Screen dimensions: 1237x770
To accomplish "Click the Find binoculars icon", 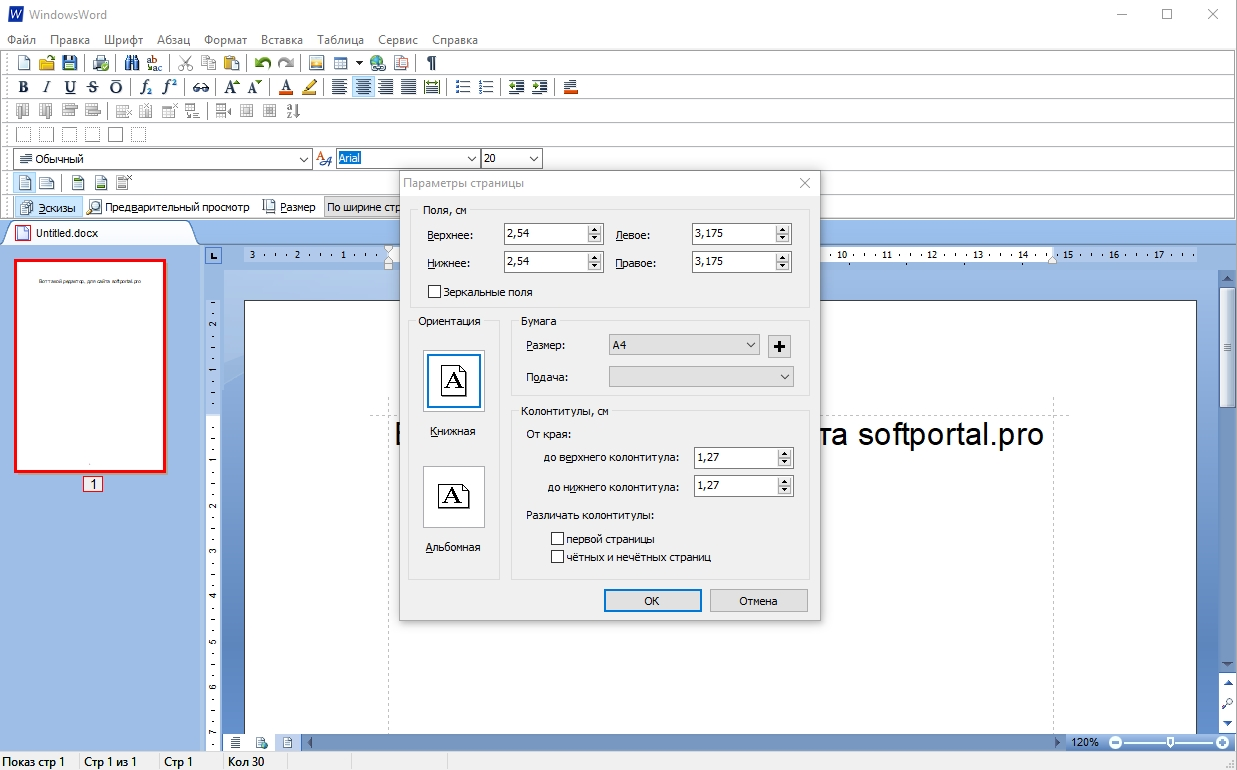I will (x=132, y=63).
